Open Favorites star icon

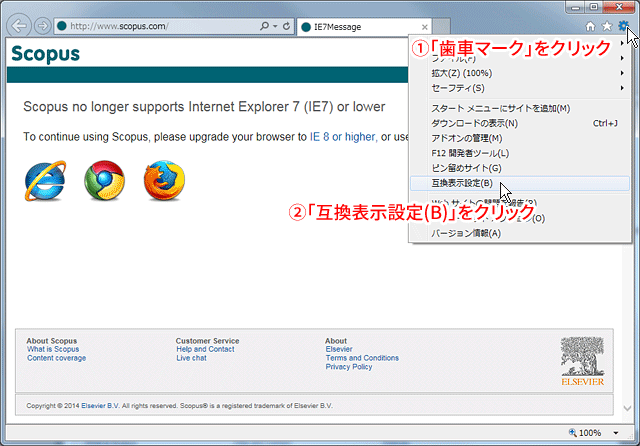pyautogui.click(x=607, y=26)
